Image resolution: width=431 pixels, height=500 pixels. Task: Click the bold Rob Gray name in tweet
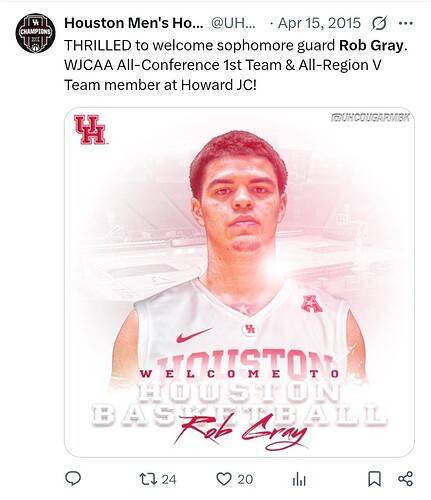coord(371,45)
